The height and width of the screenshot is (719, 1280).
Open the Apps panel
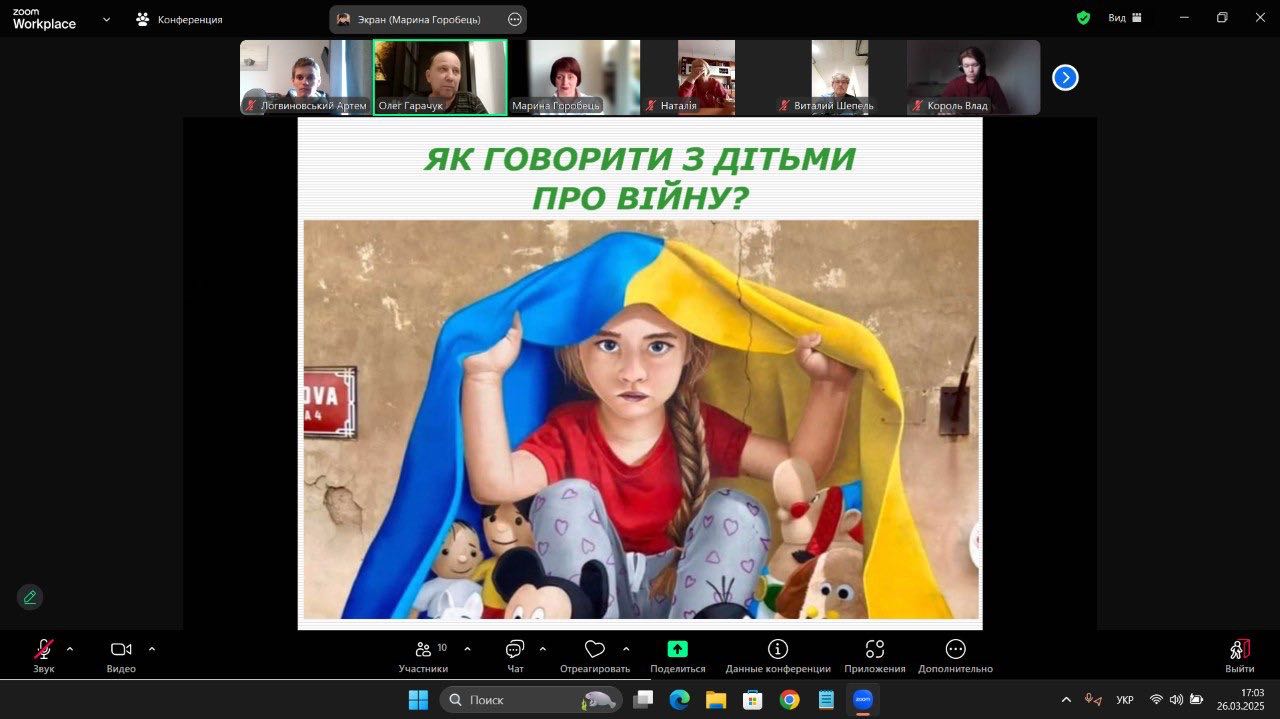point(874,655)
